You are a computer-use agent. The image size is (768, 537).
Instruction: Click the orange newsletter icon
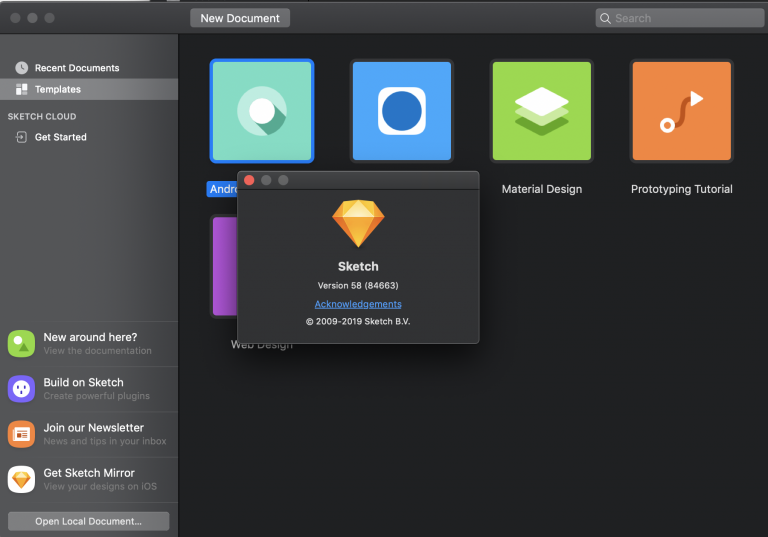[21, 434]
